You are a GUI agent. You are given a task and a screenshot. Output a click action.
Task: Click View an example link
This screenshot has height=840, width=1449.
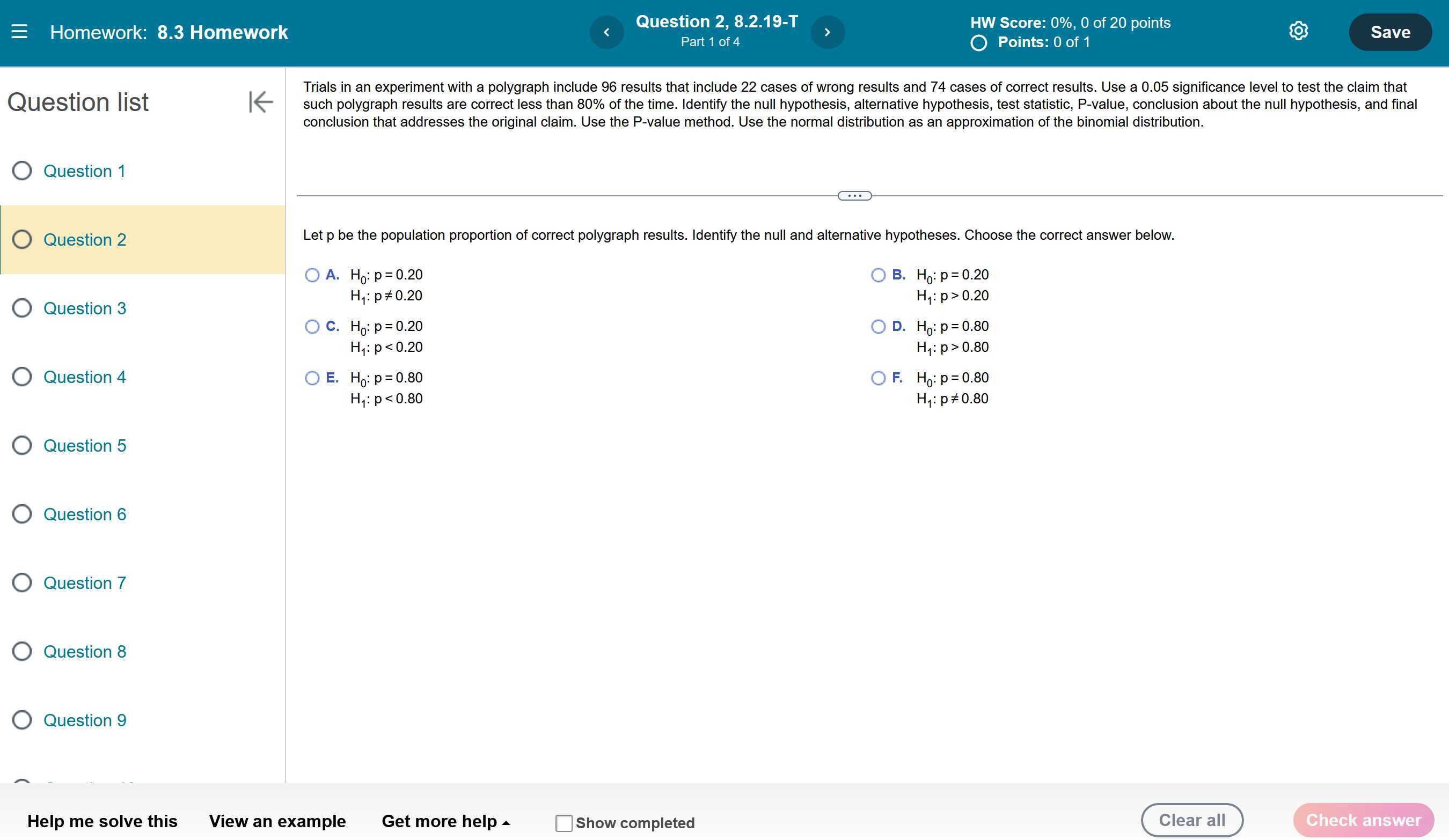[277, 821]
